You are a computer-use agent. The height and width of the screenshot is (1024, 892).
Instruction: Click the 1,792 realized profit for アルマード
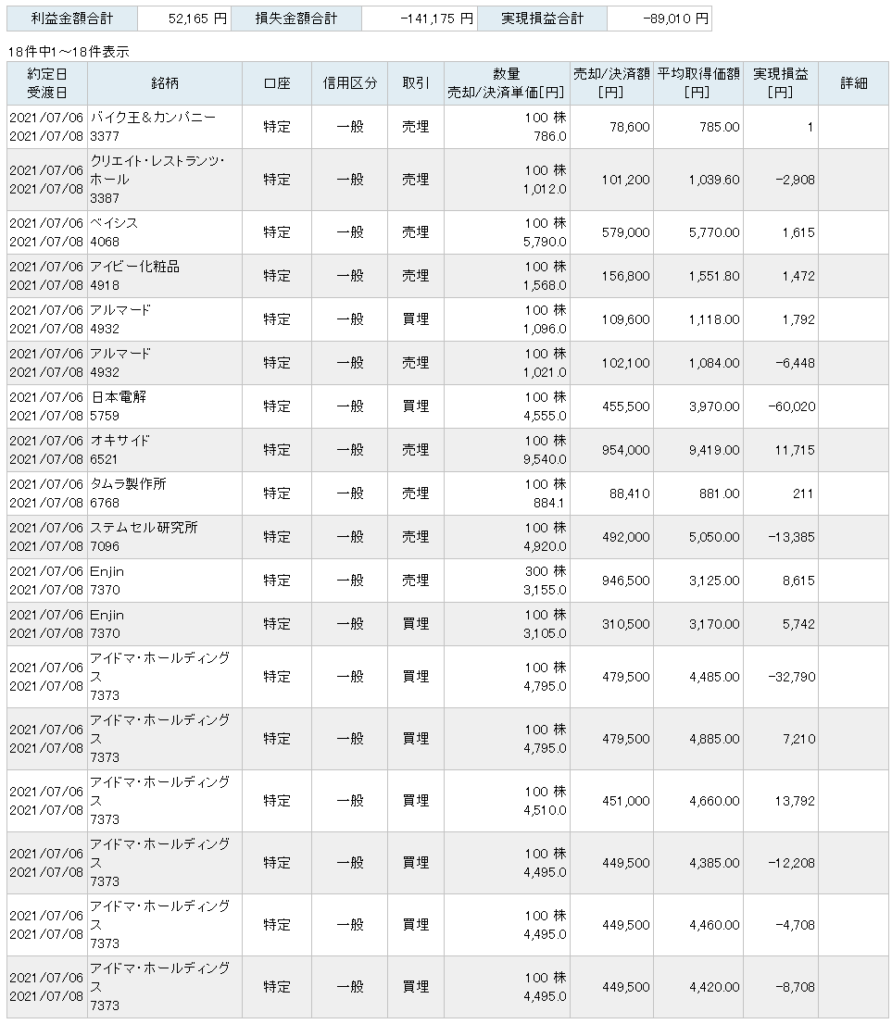point(798,320)
